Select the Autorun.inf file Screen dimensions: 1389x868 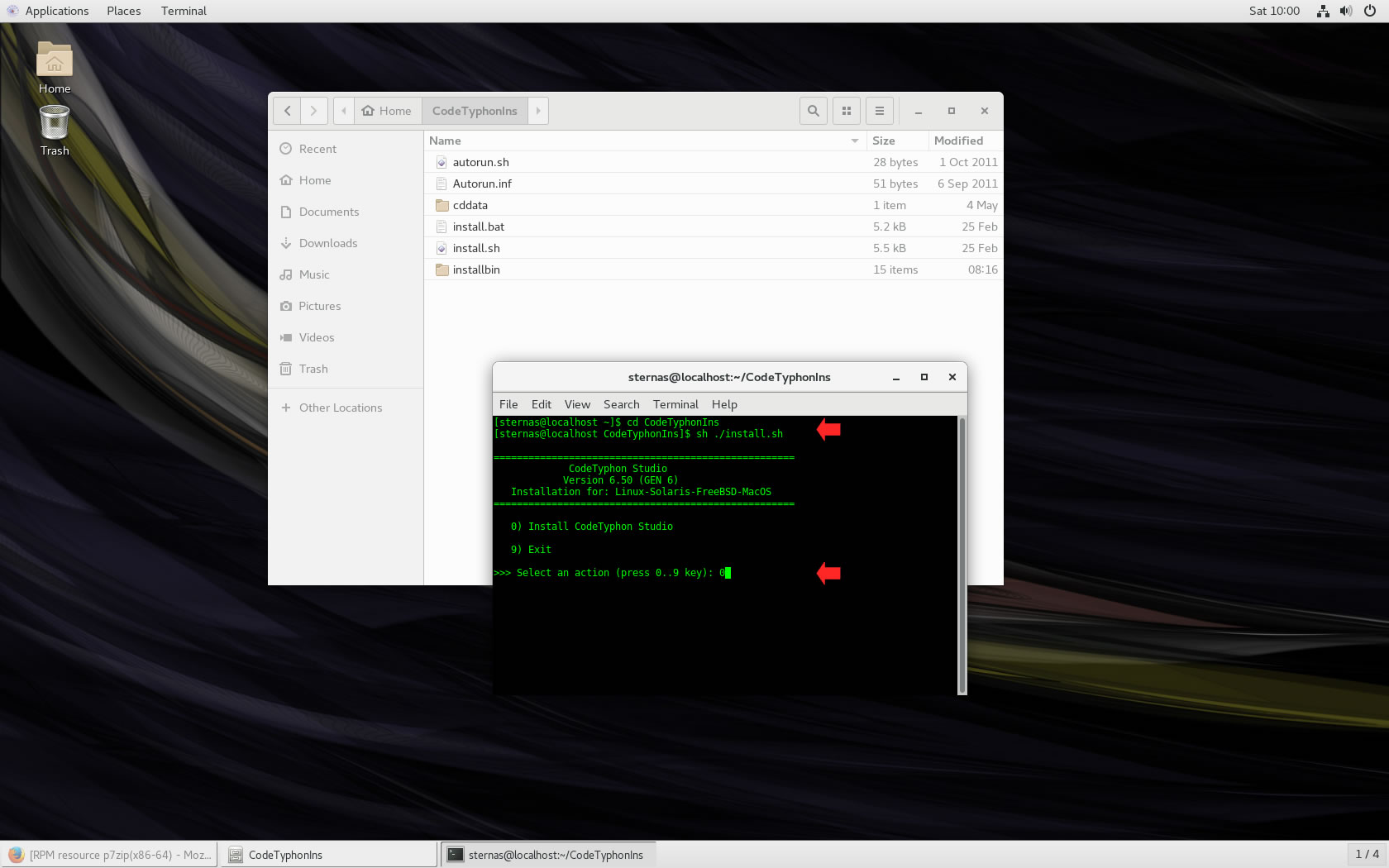click(714, 184)
